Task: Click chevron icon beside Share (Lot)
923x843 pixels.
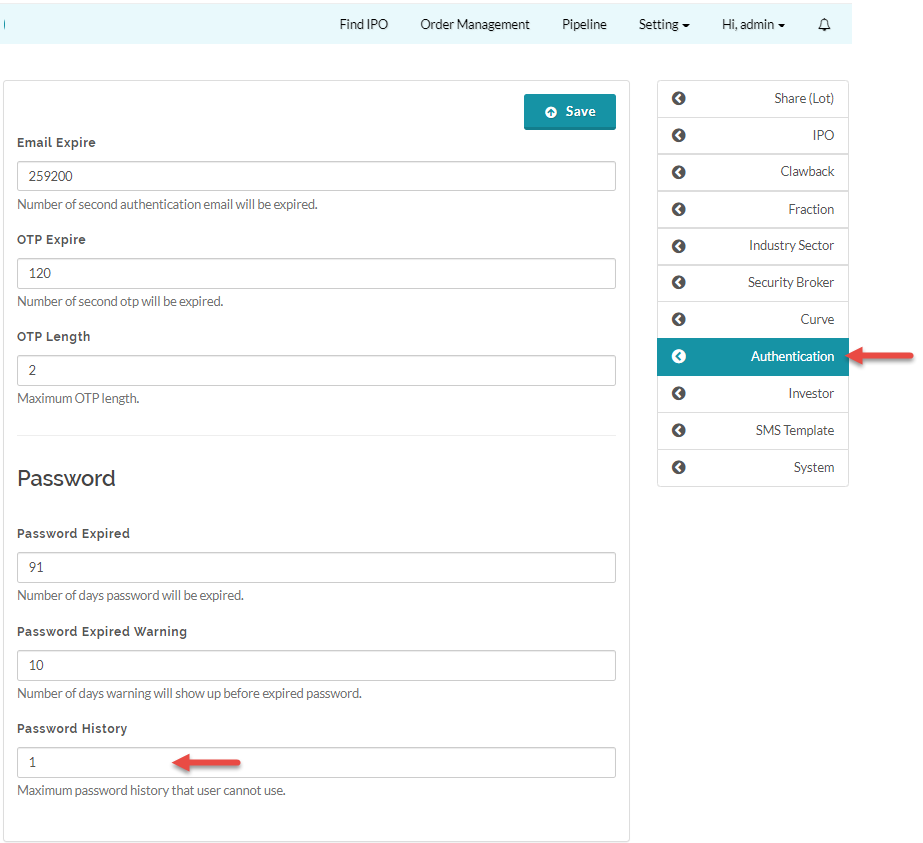Action: [x=679, y=98]
